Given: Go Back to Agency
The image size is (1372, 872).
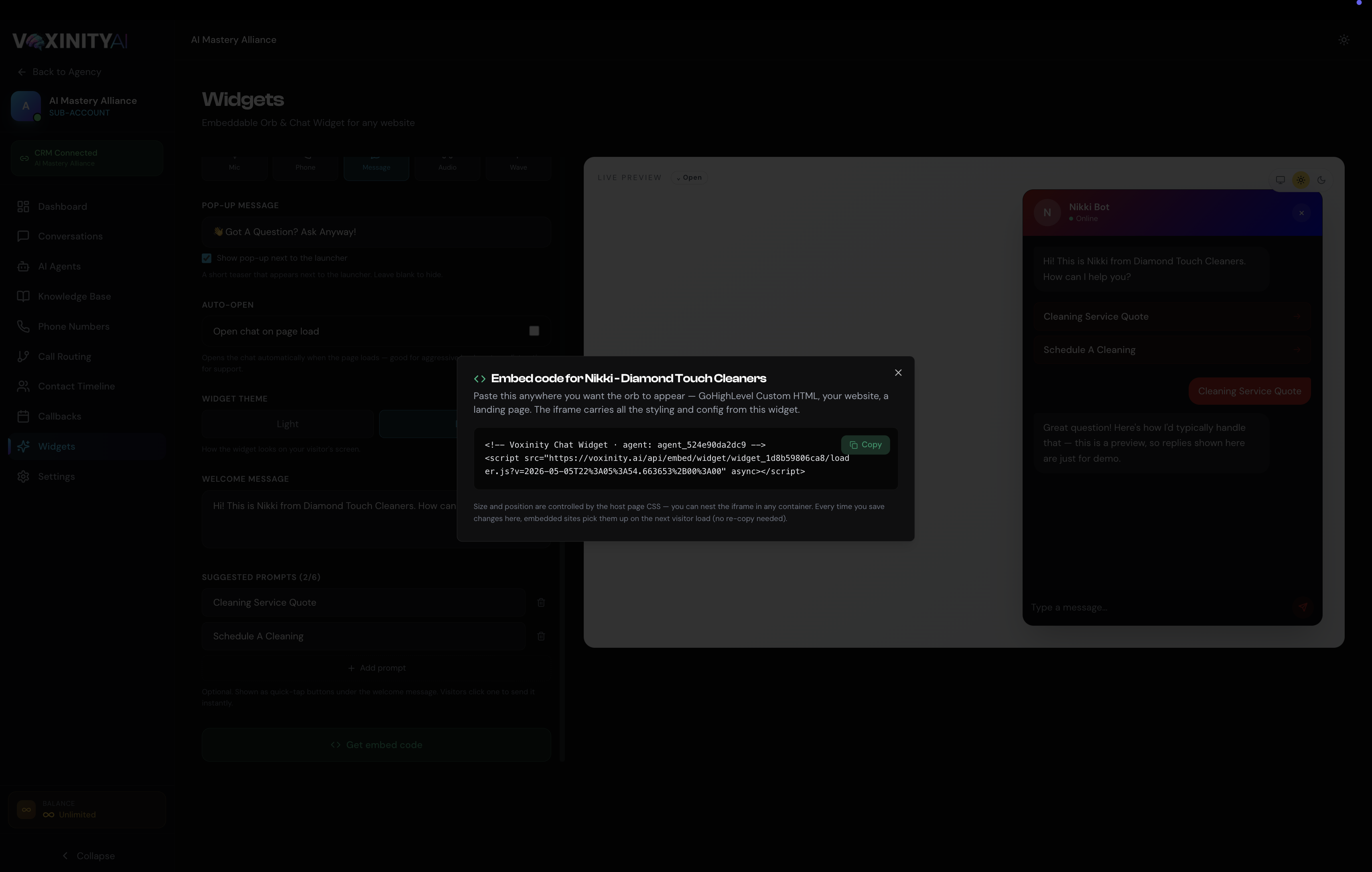Looking at the screenshot, I should (x=59, y=72).
